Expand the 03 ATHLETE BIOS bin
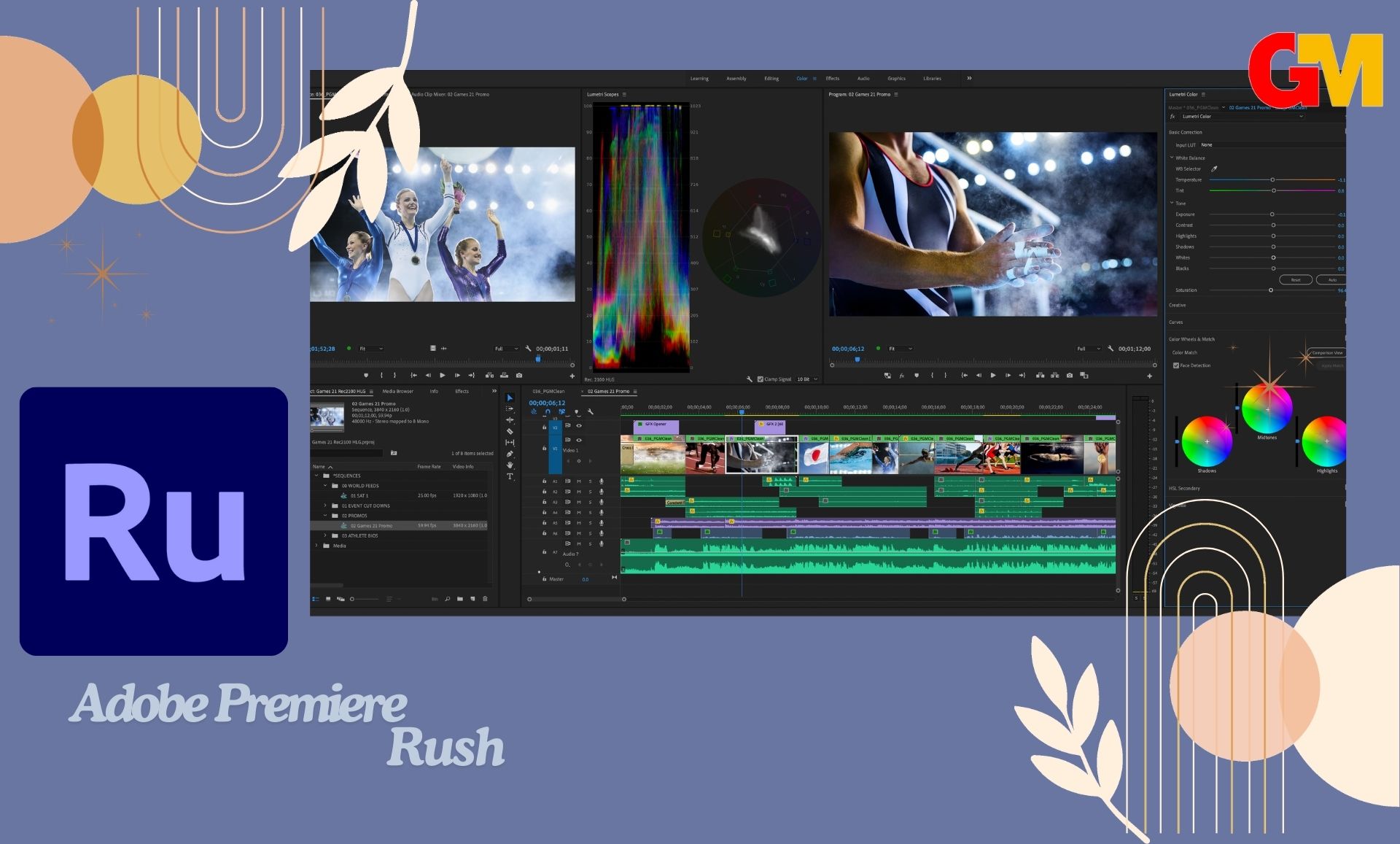The width and height of the screenshot is (1400, 844). pos(326,535)
